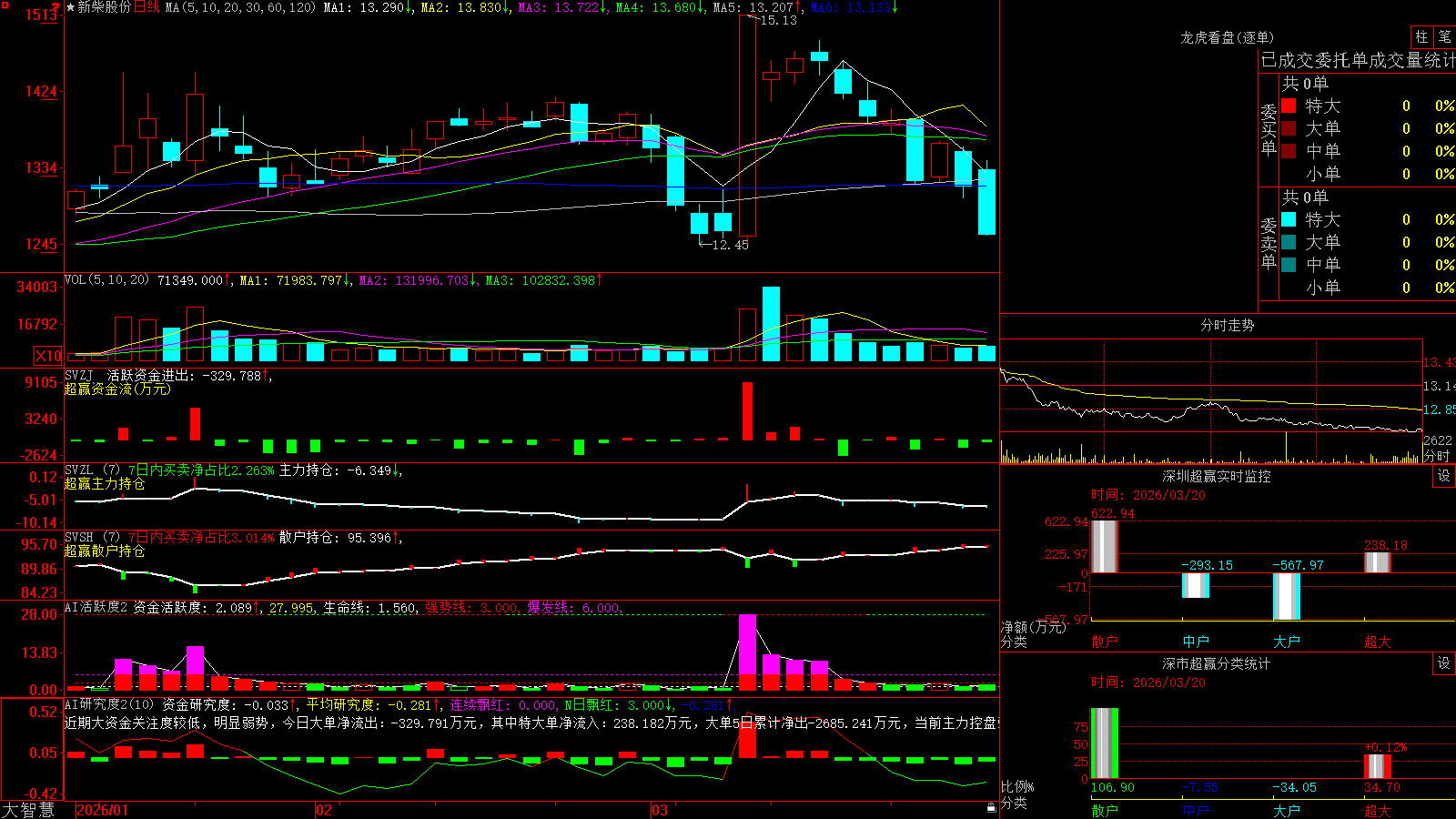This screenshot has height=819, width=1456.
Task: Click the 1424 price axis label
Action: (41, 91)
